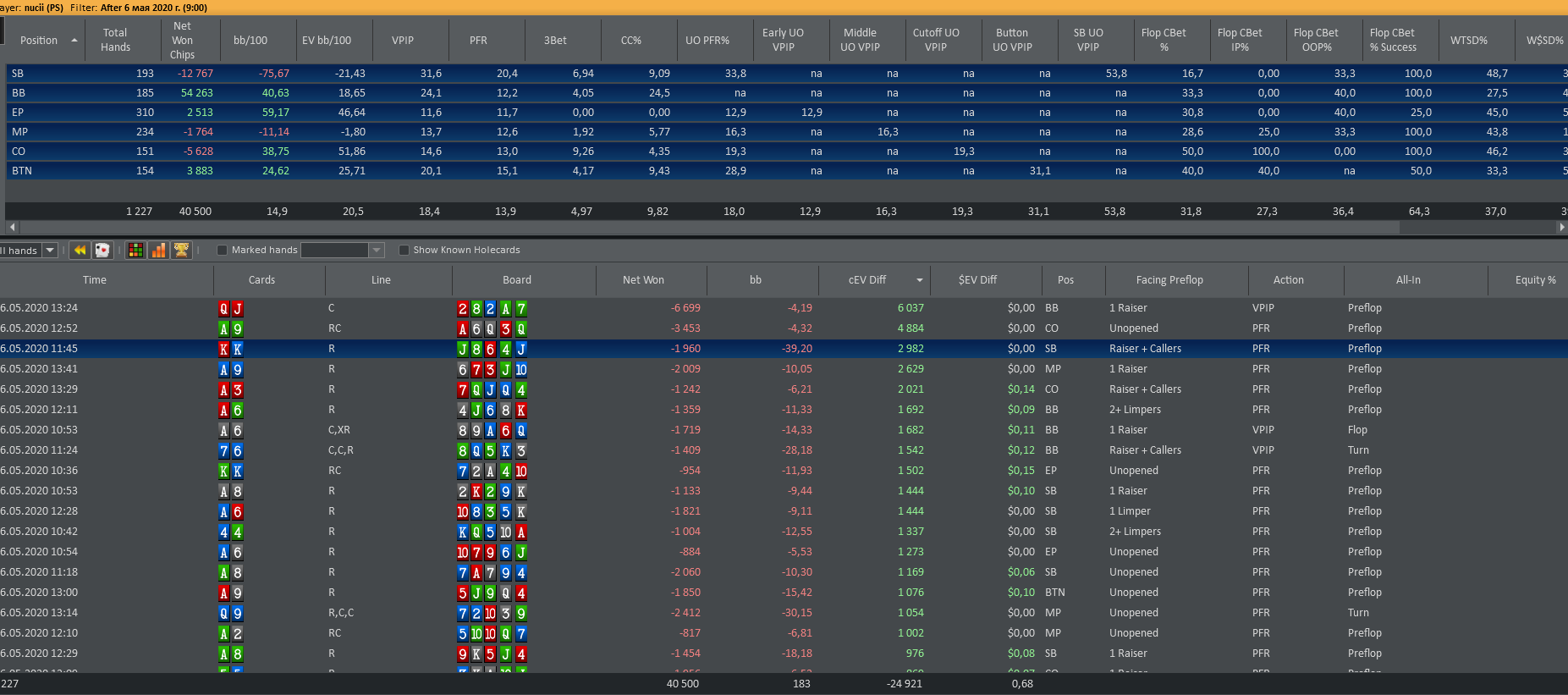Click the Button UO VPIP header
Image resolution: width=1568 pixels, height=695 pixels.
1012,40
